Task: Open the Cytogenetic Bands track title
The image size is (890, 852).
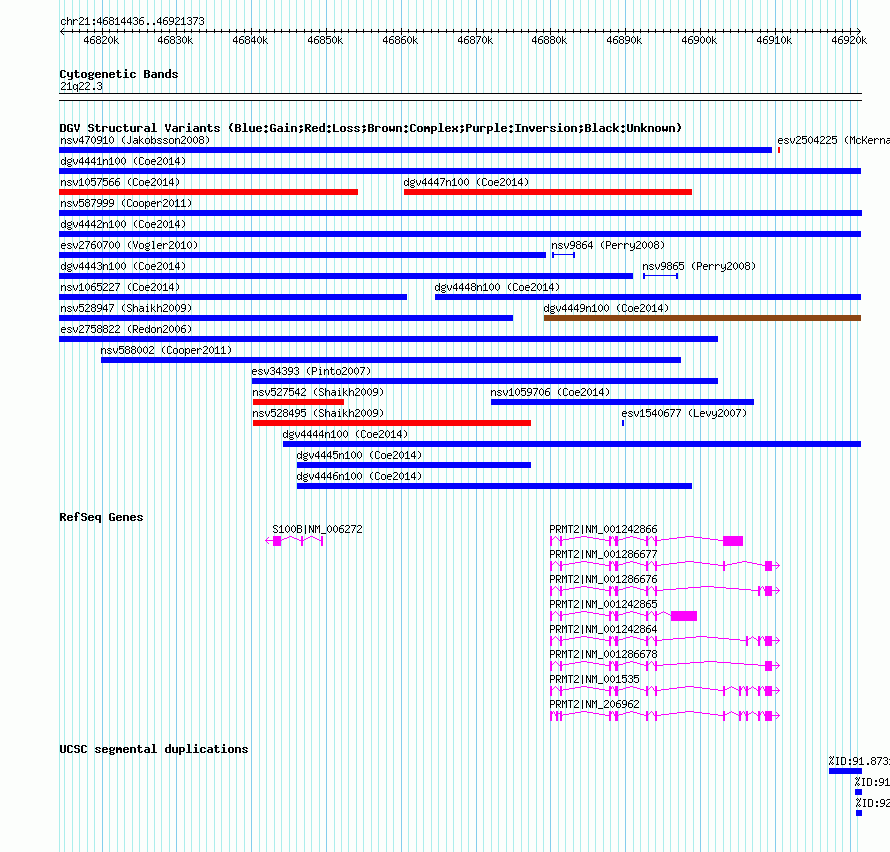Action: point(119,74)
